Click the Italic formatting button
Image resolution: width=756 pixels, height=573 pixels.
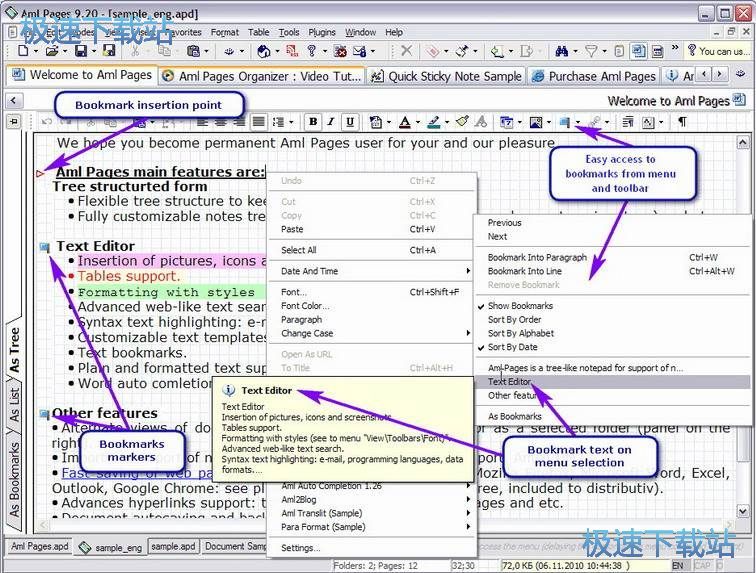pos(331,122)
